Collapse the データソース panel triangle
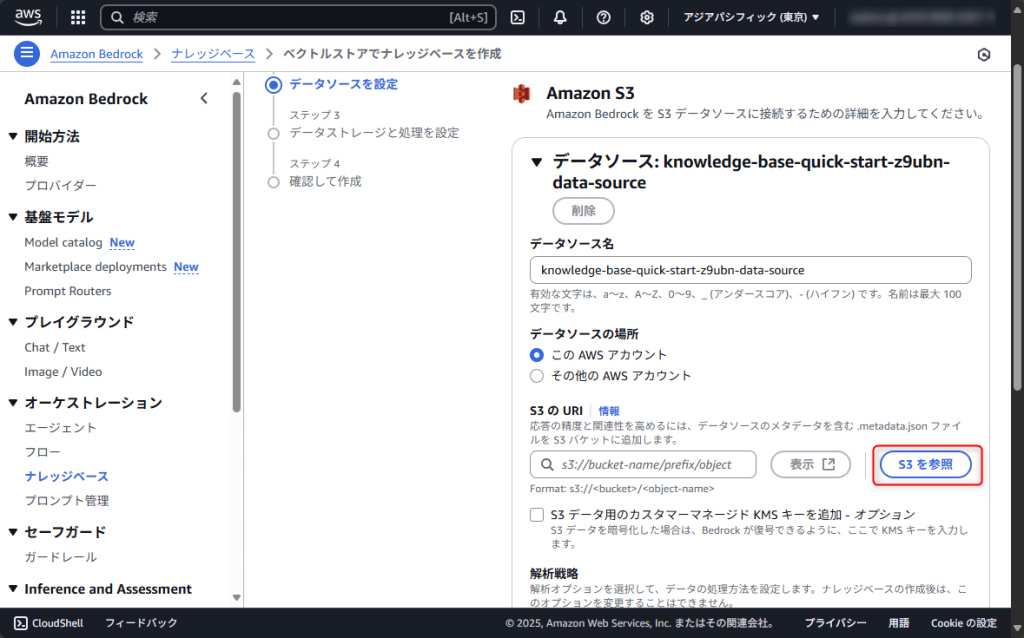Viewport: 1024px width, 638px height. coord(537,162)
